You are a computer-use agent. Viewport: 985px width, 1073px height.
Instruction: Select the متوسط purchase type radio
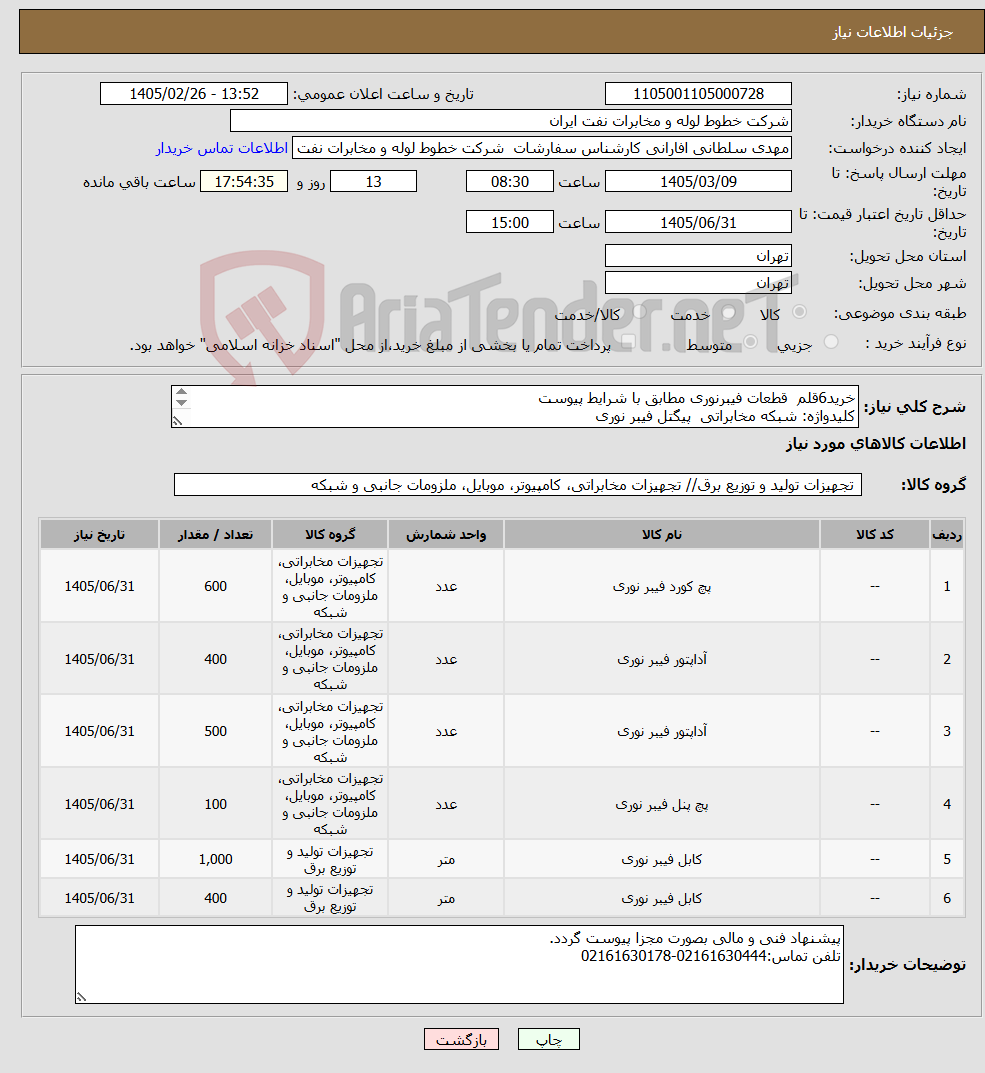(x=751, y=341)
